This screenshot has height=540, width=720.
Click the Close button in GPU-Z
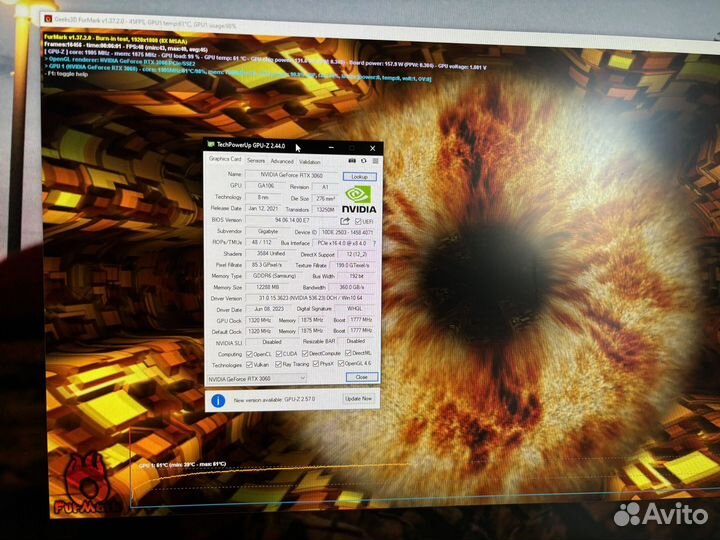pos(362,377)
